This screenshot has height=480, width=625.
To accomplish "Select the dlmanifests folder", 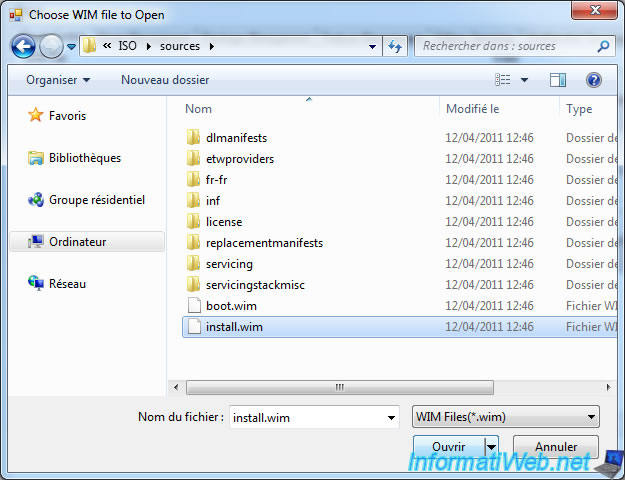I will 236,138.
